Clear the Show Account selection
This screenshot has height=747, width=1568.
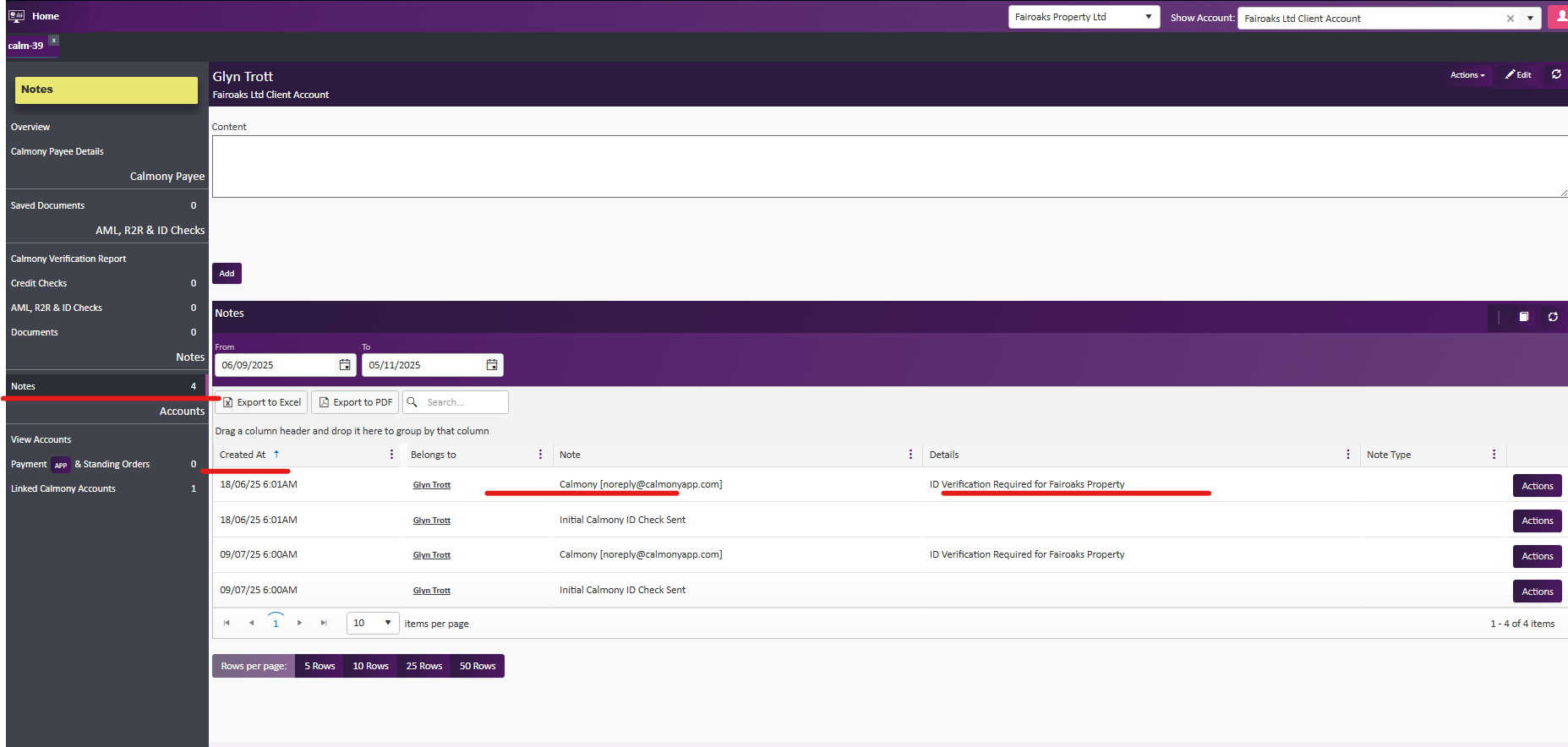[x=1511, y=19]
